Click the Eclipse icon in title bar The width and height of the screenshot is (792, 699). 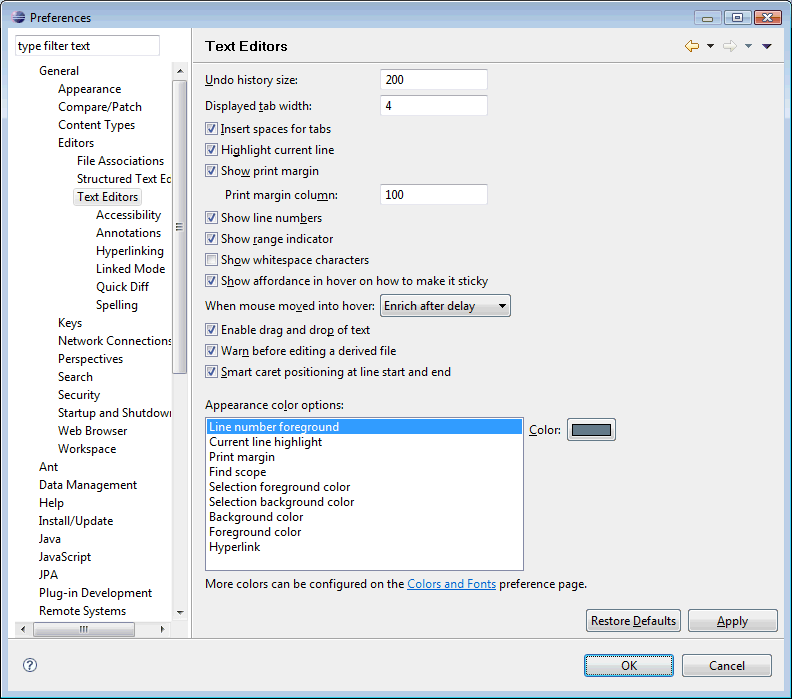[x=19, y=17]
